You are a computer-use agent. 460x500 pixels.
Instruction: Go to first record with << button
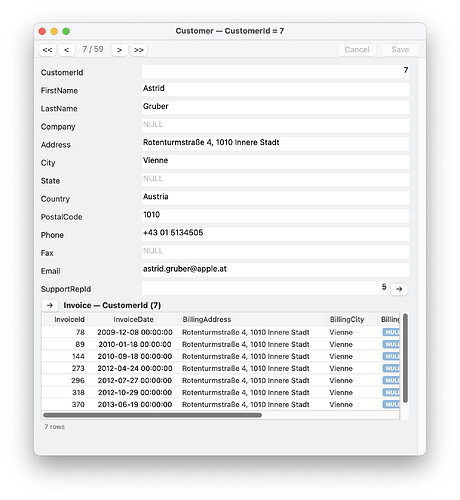pos(47,50)
